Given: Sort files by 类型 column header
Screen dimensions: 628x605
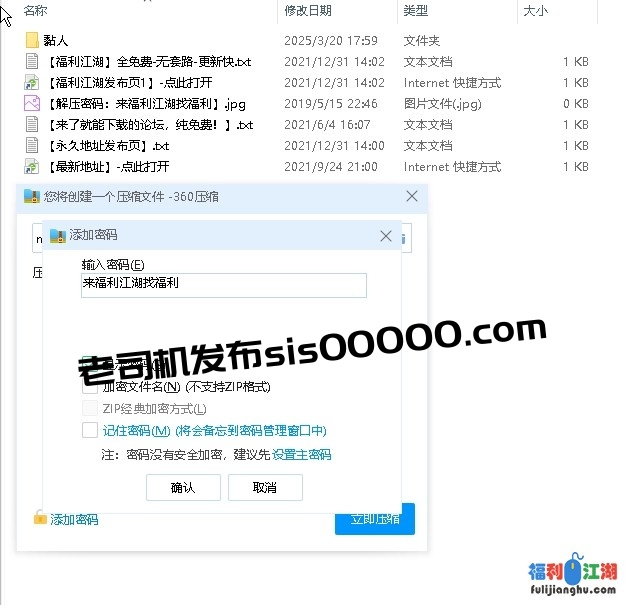Looking at the screenshot, I should coord(416,11).
